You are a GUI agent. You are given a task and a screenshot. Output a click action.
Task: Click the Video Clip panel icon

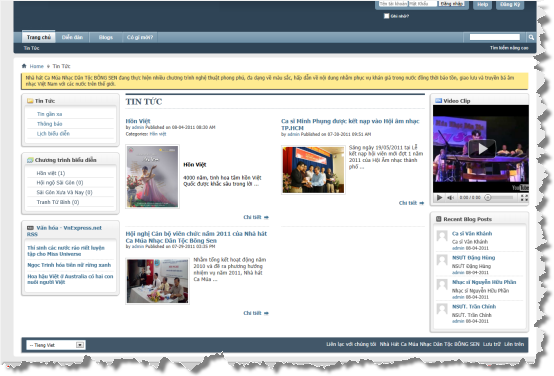click(x=438, y=101)
